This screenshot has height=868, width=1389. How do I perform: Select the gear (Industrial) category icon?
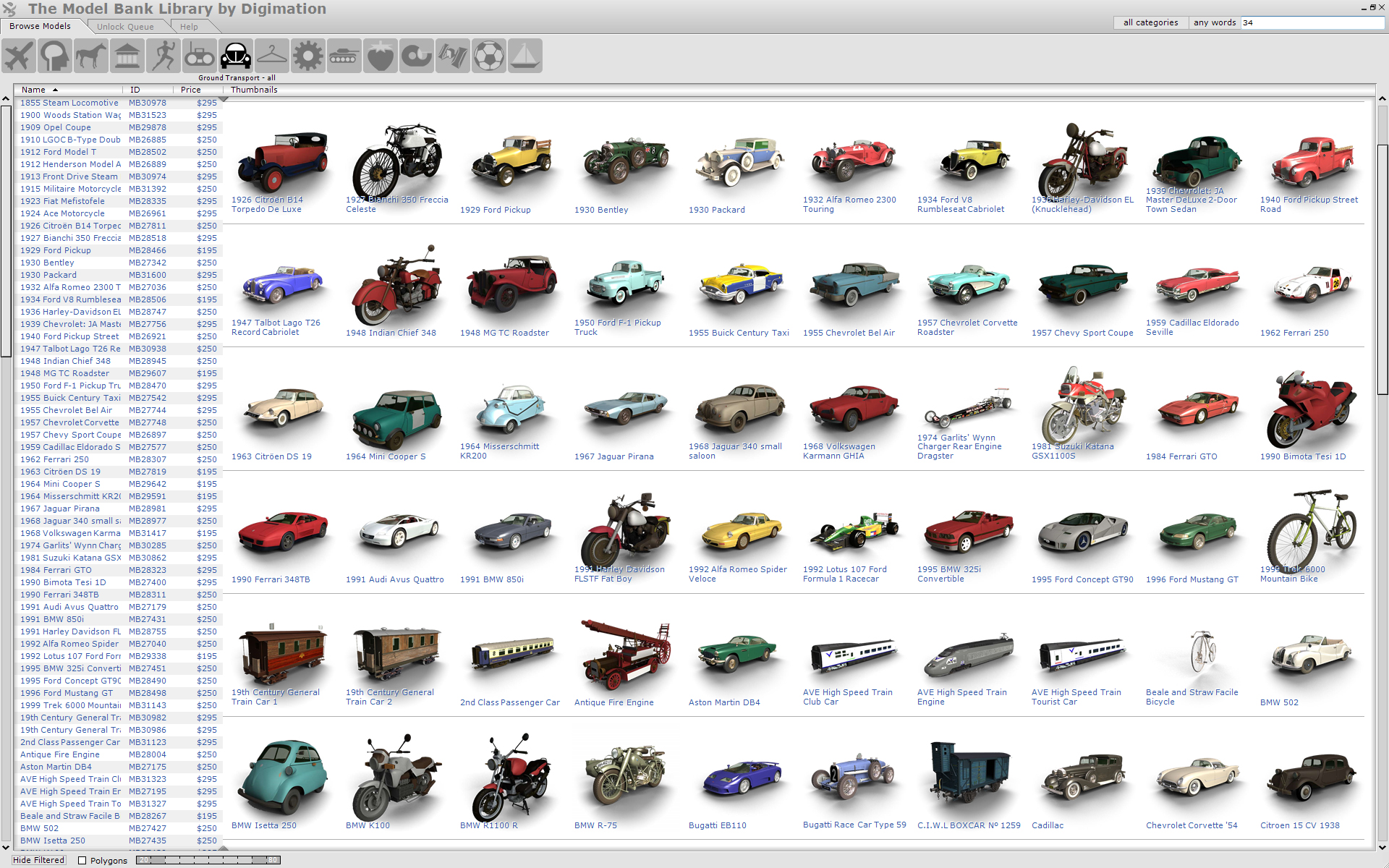coord(308,56)
